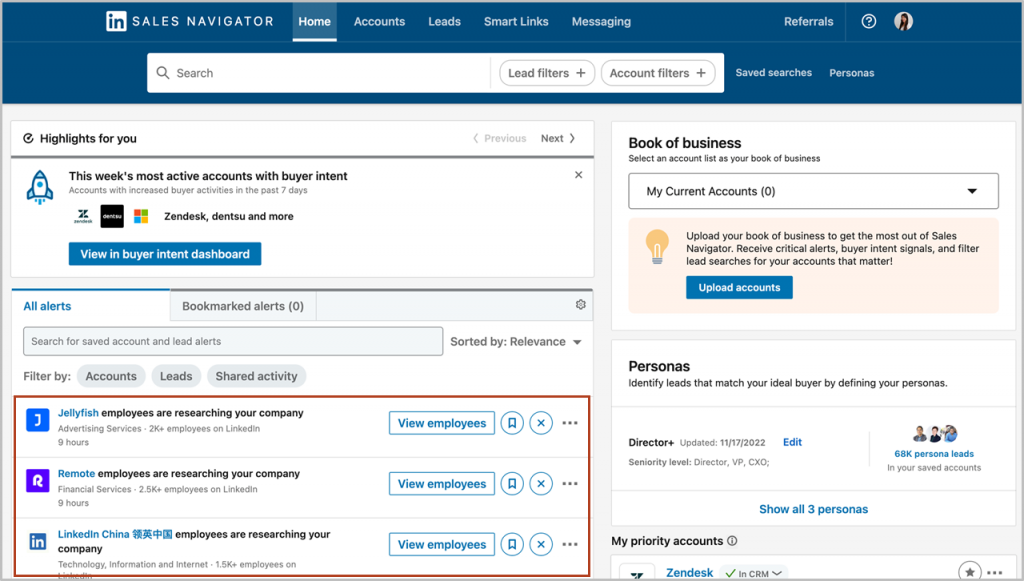The width and height of the screenshot is (1024, 581).
Task: Toggle the Leads alert filter
Action: tap(176, 376)
